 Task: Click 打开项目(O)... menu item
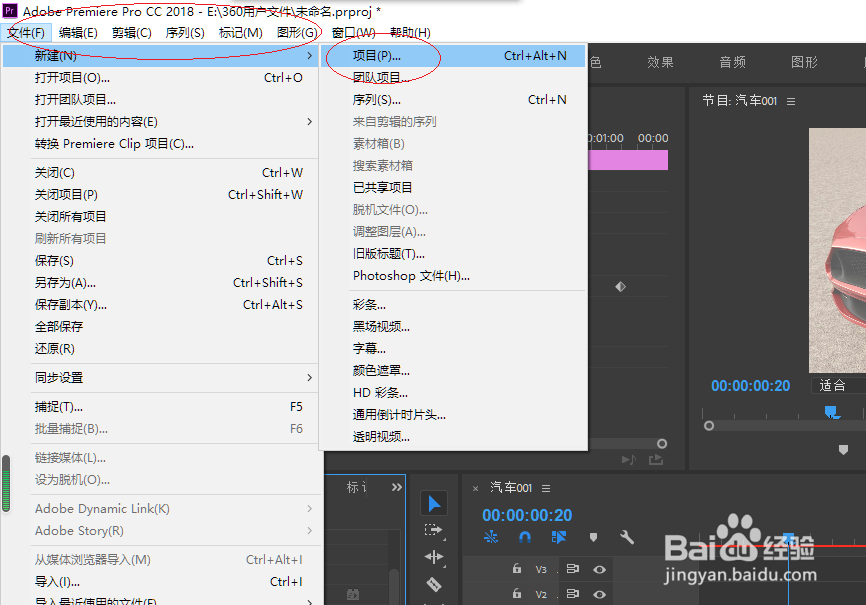(x=161, y=77)
